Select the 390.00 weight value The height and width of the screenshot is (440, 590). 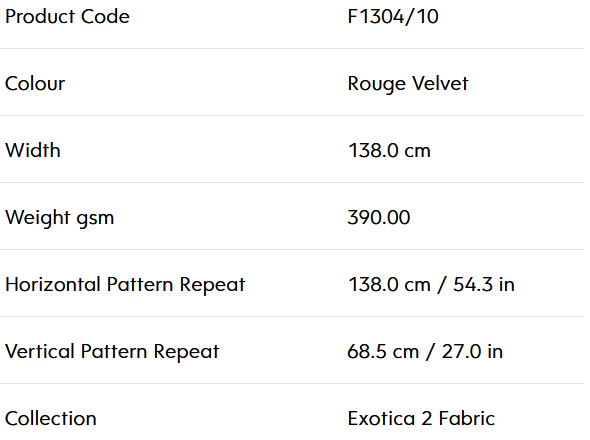point(379,218)
